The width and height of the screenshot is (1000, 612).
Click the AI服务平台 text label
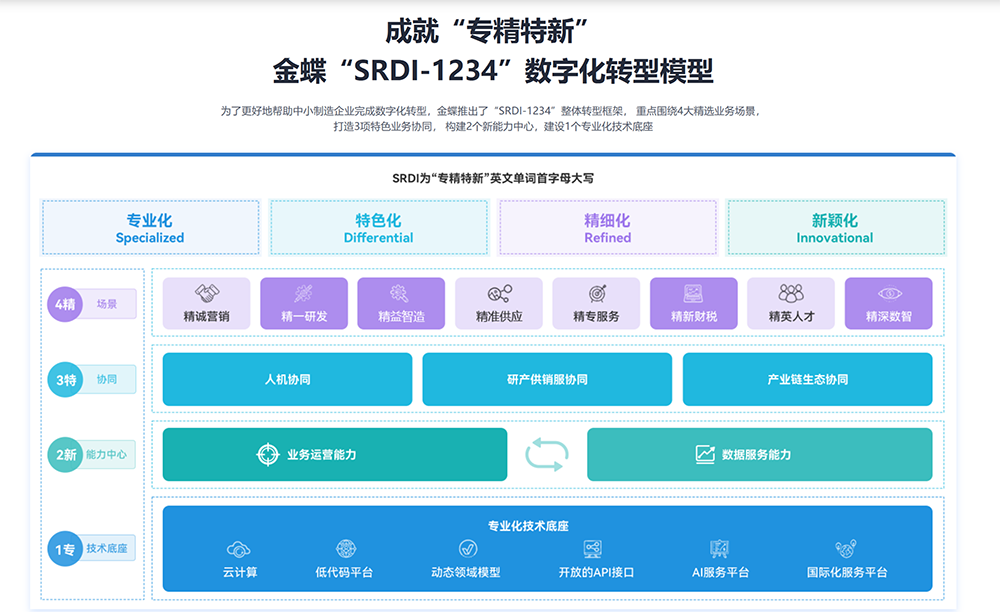[721, 572]
